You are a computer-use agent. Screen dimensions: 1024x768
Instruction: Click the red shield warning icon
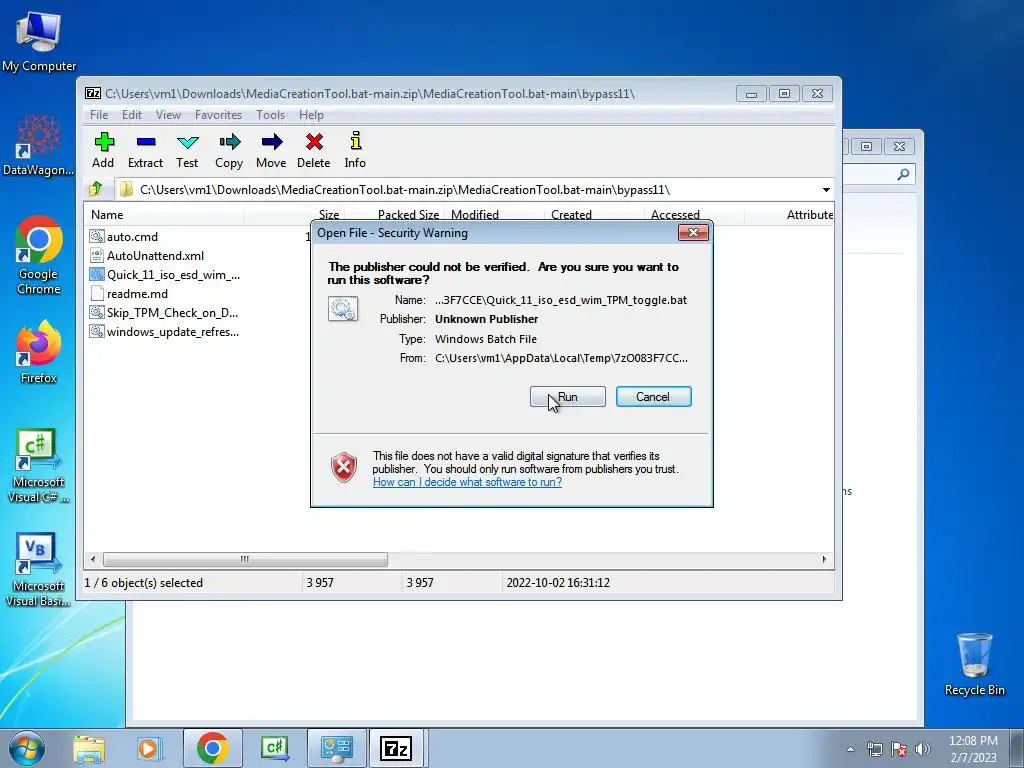coord(344,467)
